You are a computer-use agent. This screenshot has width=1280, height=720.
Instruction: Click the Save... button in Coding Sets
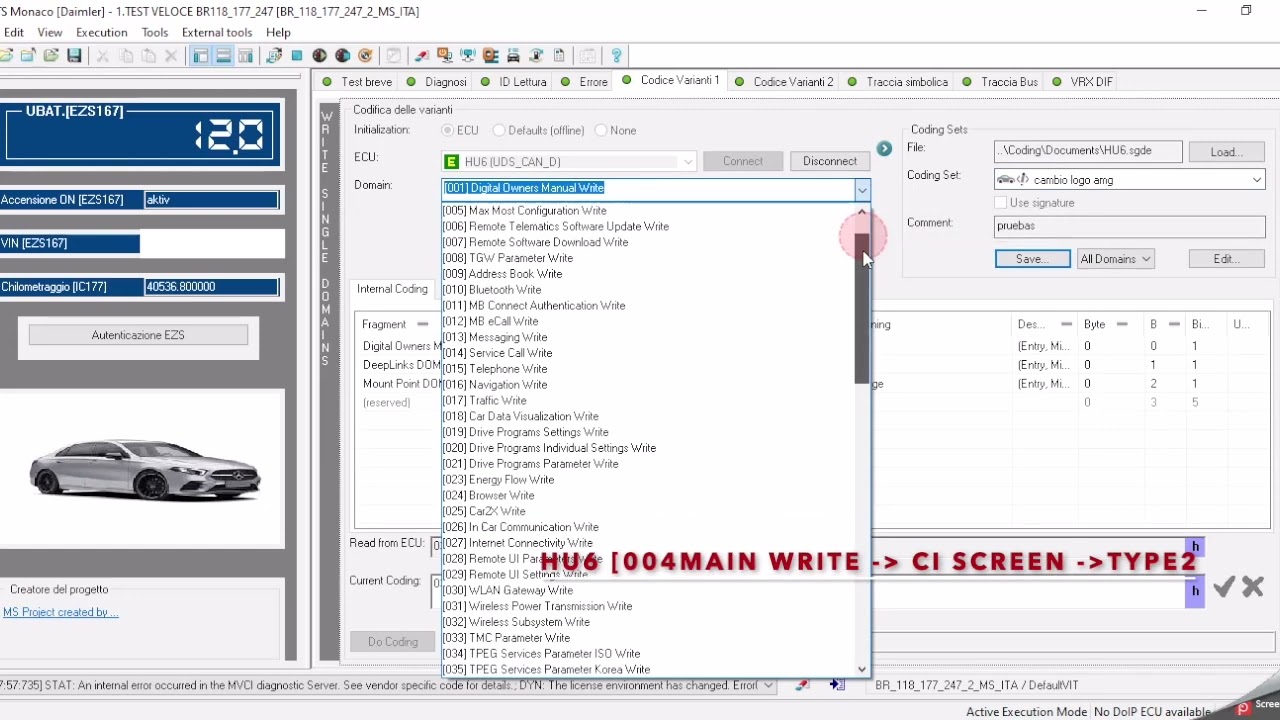[x=1032, y=259]
